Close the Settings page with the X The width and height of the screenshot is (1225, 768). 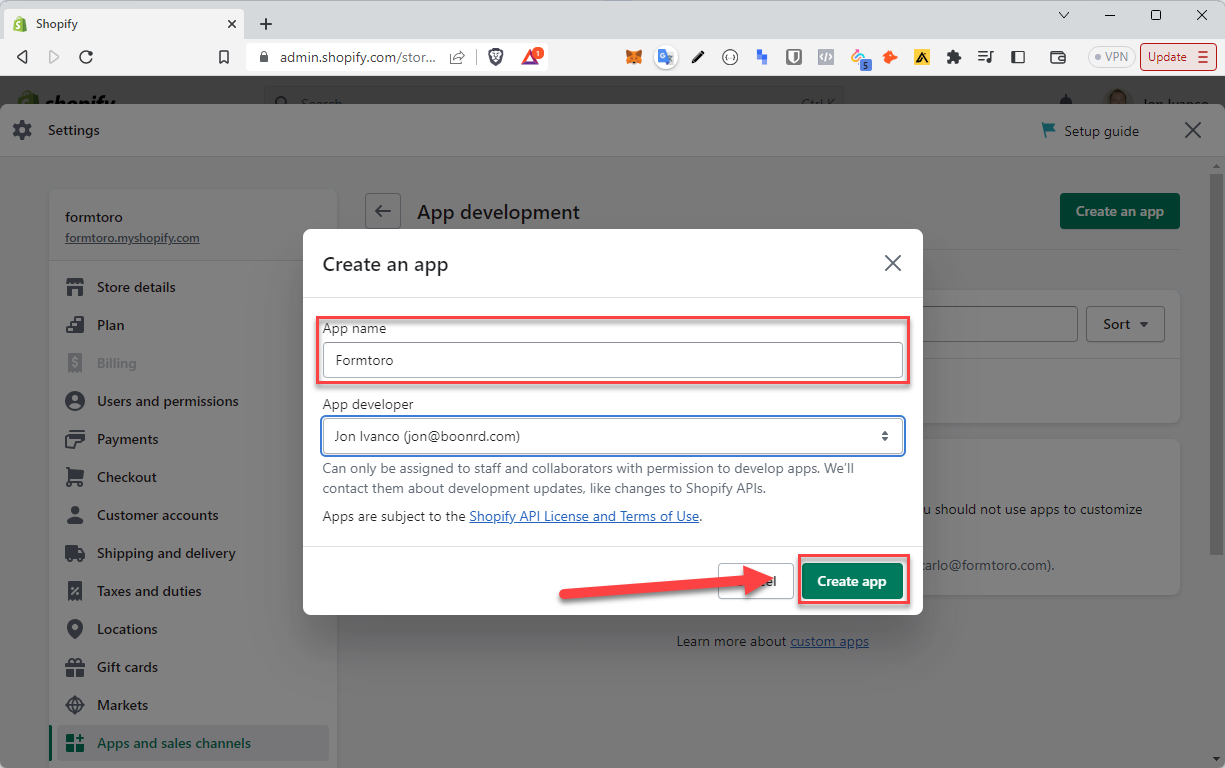[x=1193, y=130]
